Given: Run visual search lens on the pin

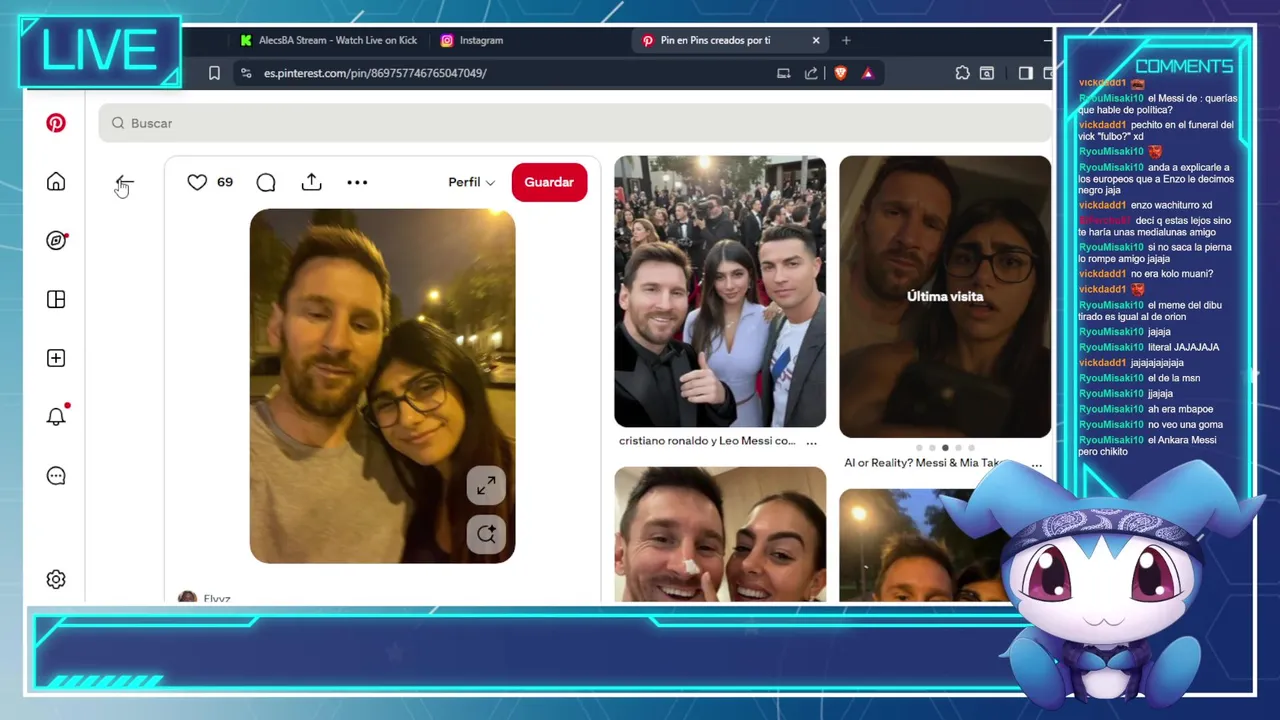Looking at the screenshot, I should [x=486, y=534].
